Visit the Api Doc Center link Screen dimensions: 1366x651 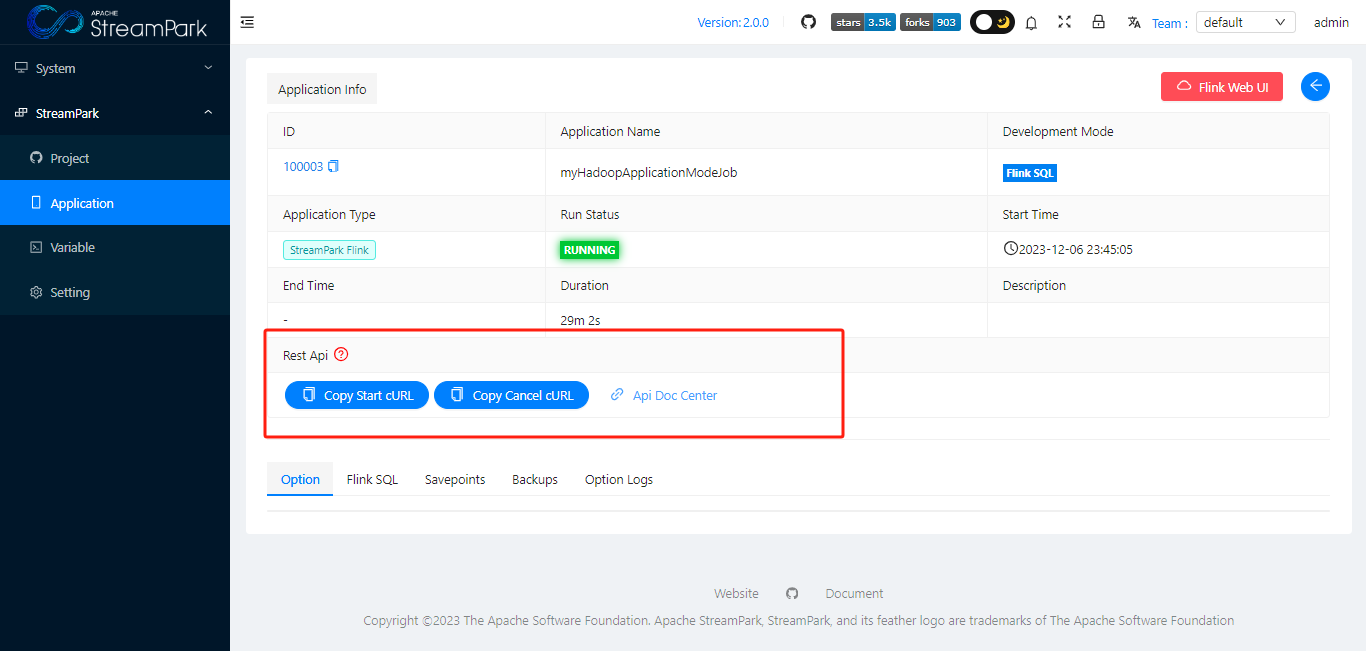[x=673, y=394]
